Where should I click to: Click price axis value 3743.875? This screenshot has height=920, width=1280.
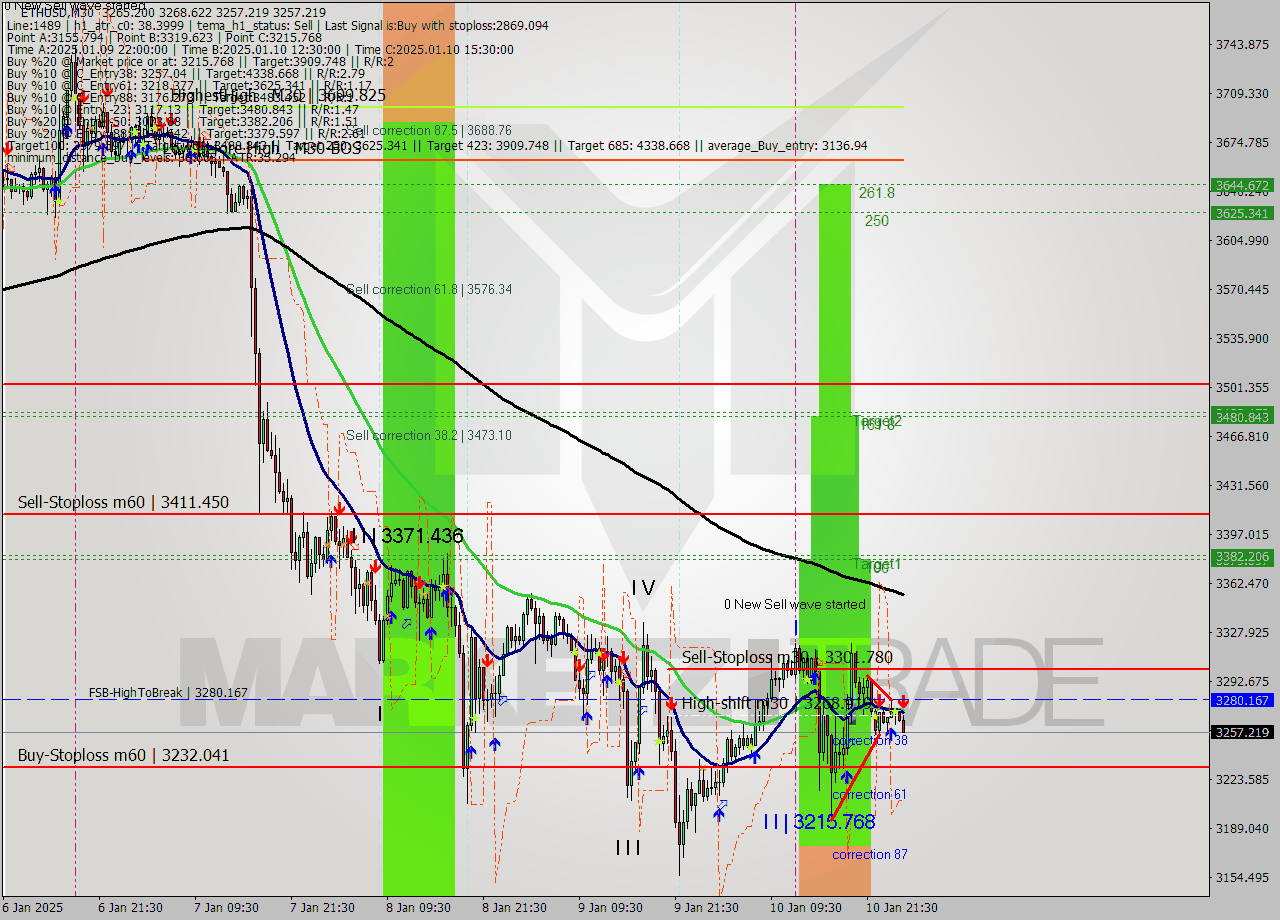click(x=1242, y=44)
